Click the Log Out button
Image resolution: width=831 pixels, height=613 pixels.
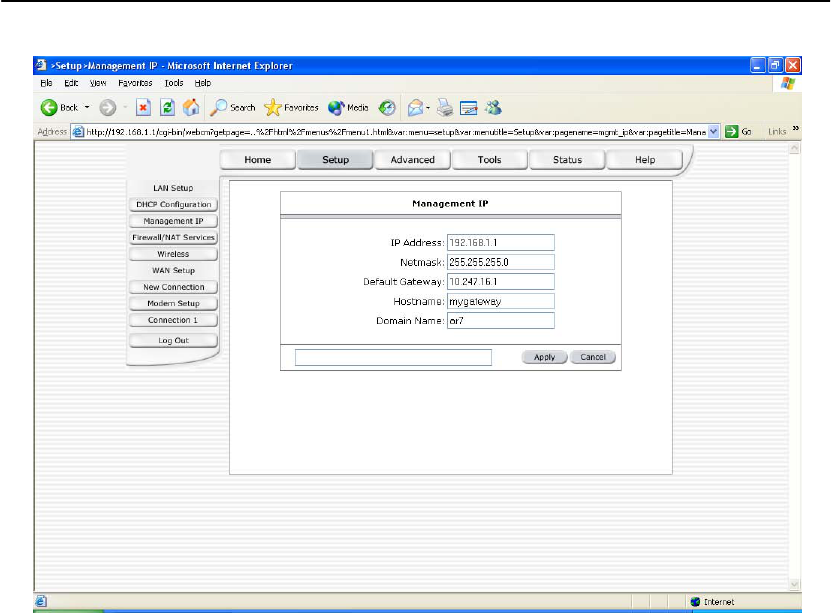click(x=173, y=340)
